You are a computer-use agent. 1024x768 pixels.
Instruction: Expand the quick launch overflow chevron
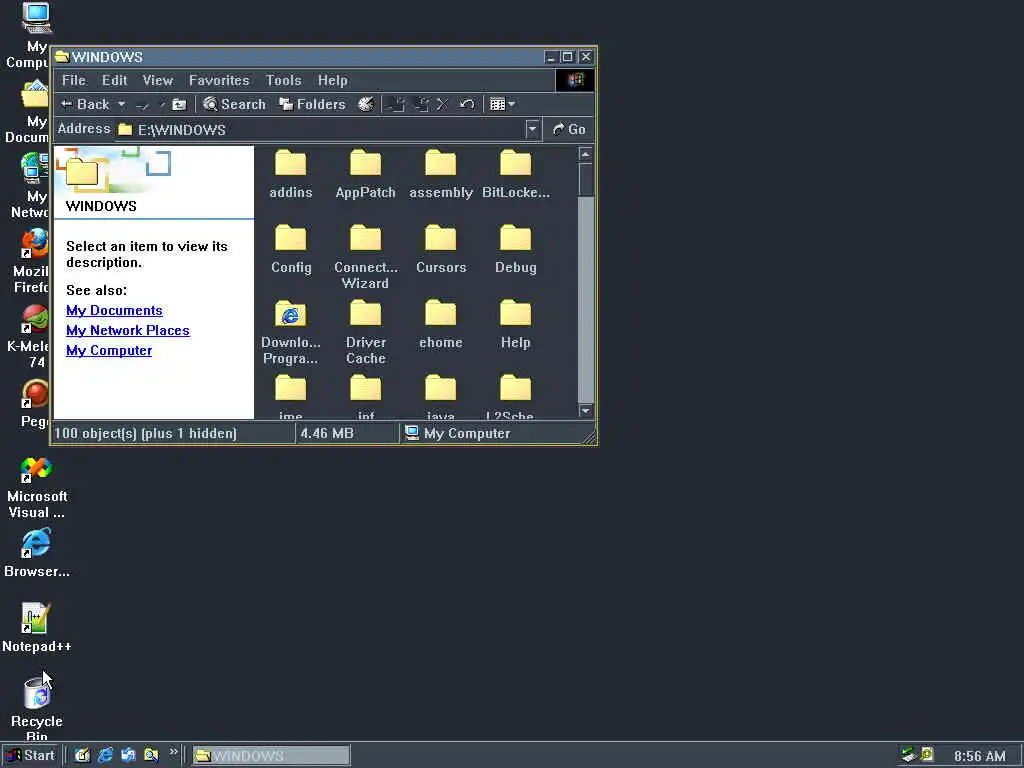(174, 753)
